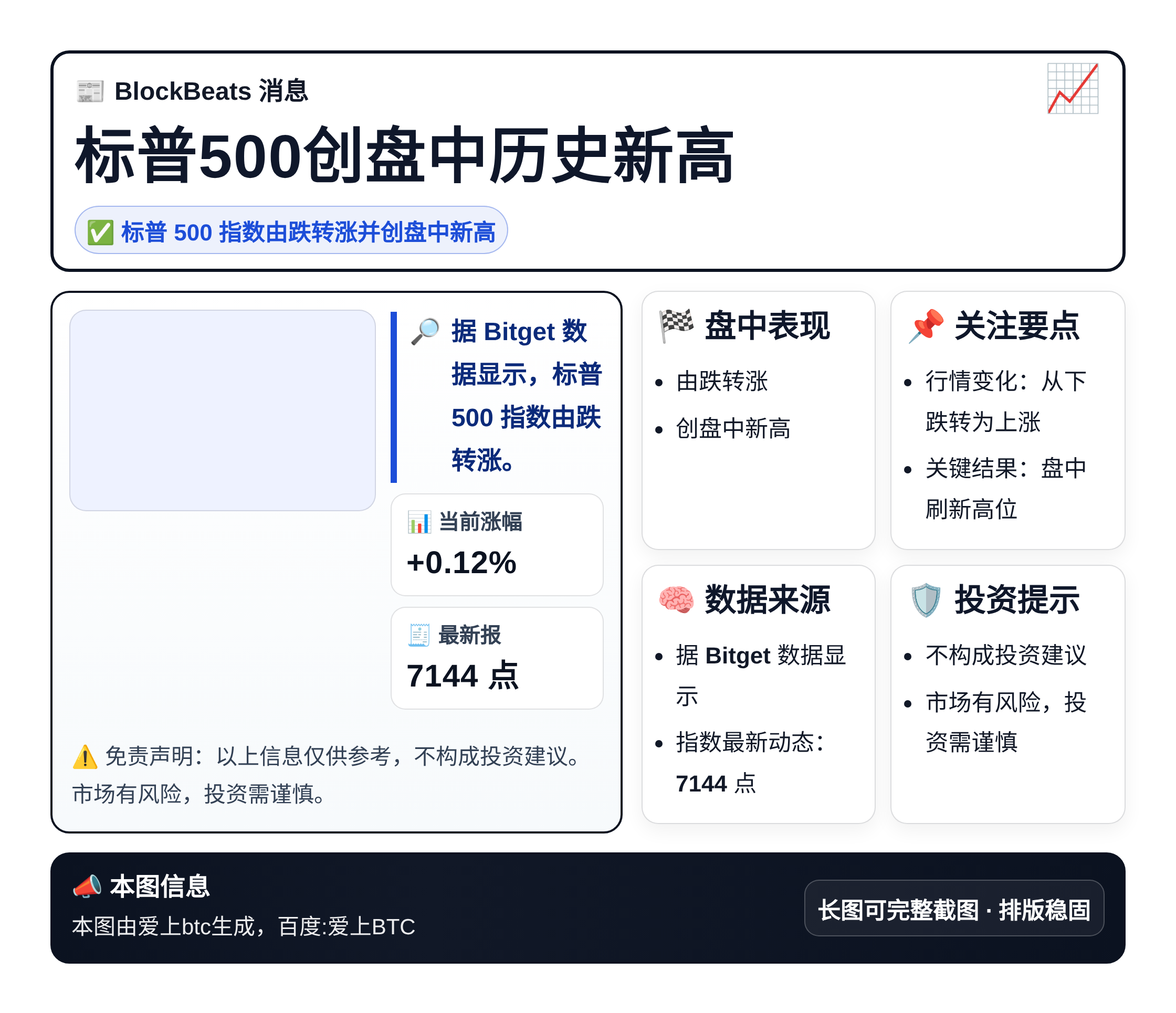Click the brain icon beside 数据来源
Screen dimensions: 1176x1013
[676, 600]
